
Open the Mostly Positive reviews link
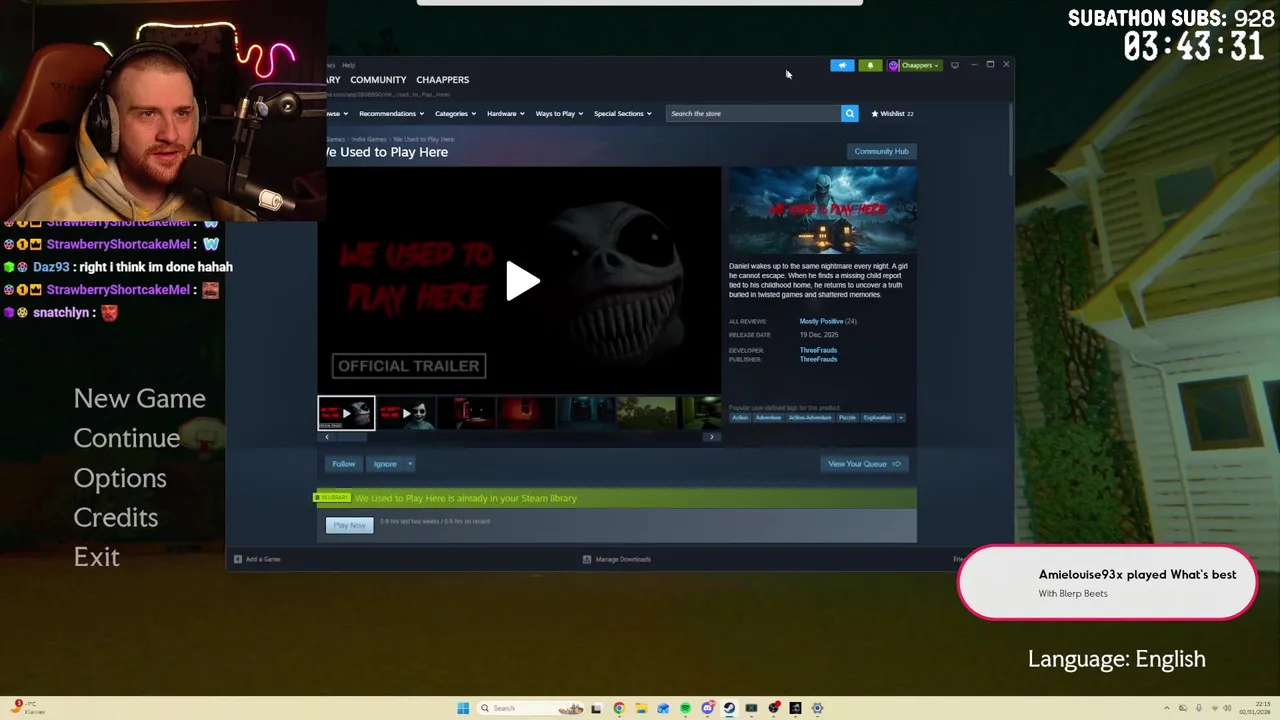tap(821, 321)
